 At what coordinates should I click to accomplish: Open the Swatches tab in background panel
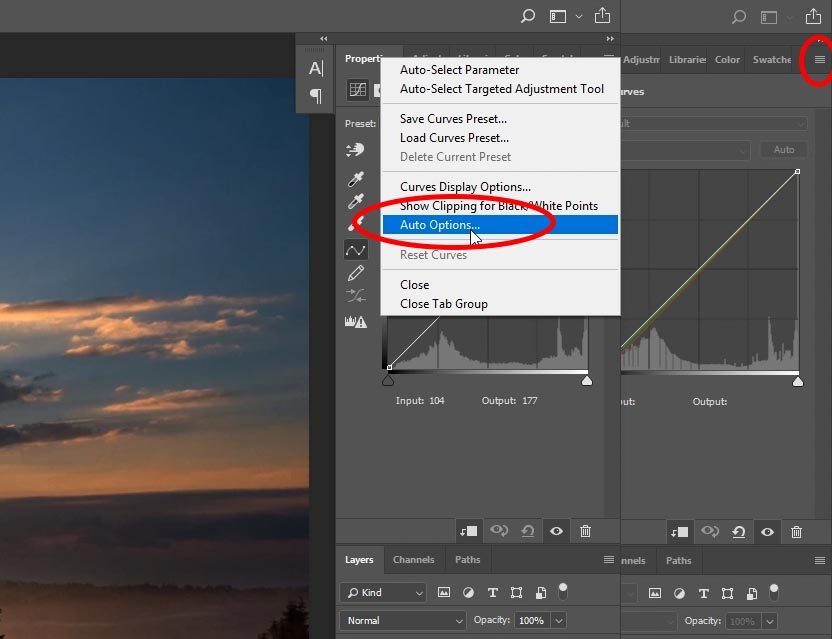tap(772, 59)
